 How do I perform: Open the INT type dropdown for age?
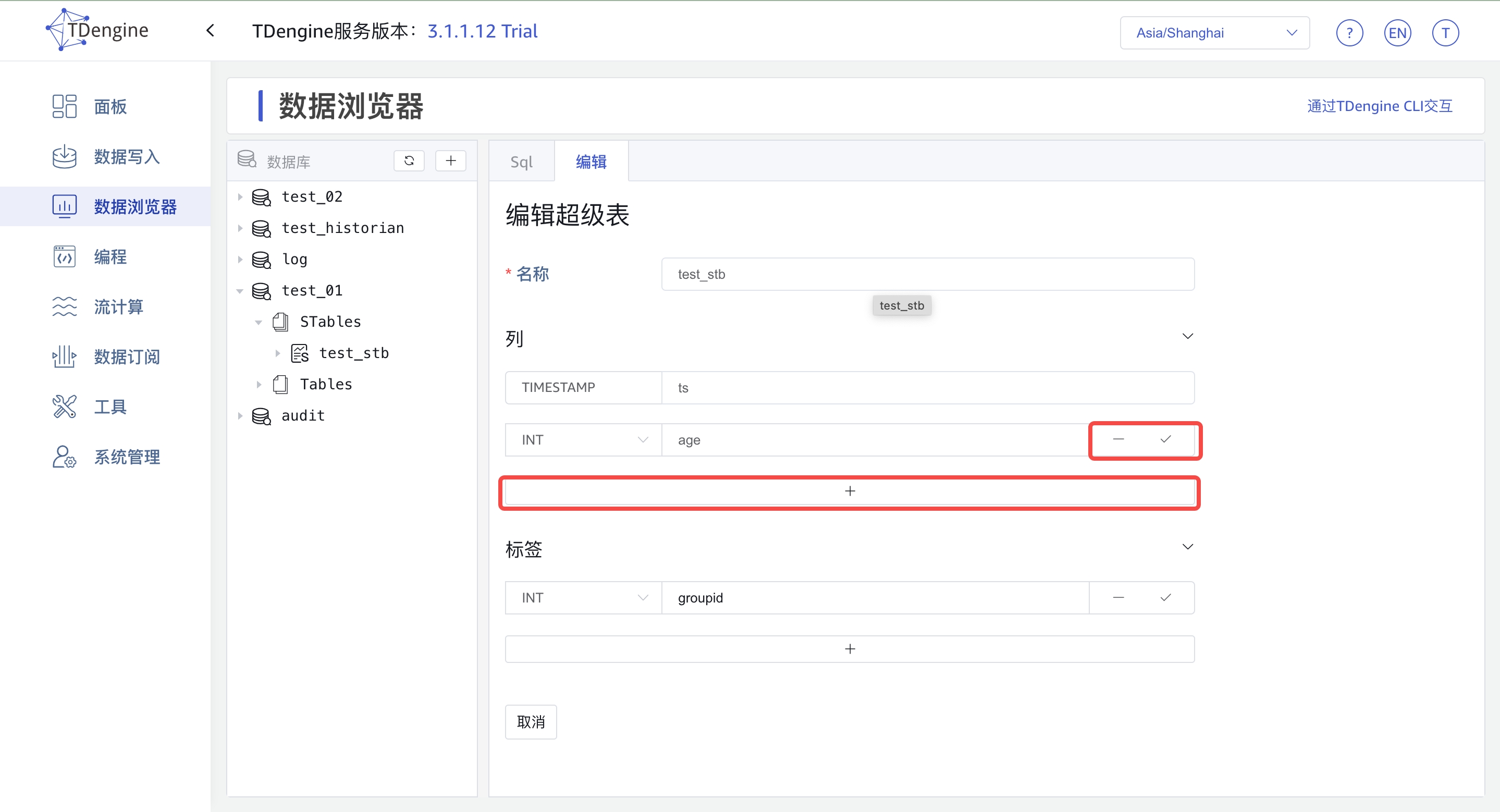(x=583, y=440)
